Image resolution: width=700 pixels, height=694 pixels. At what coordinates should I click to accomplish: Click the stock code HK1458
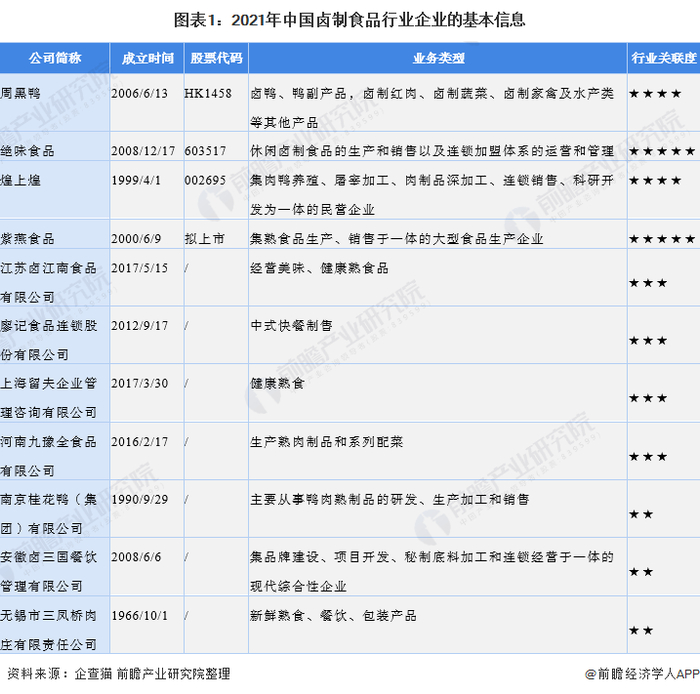tap(208, 93)
